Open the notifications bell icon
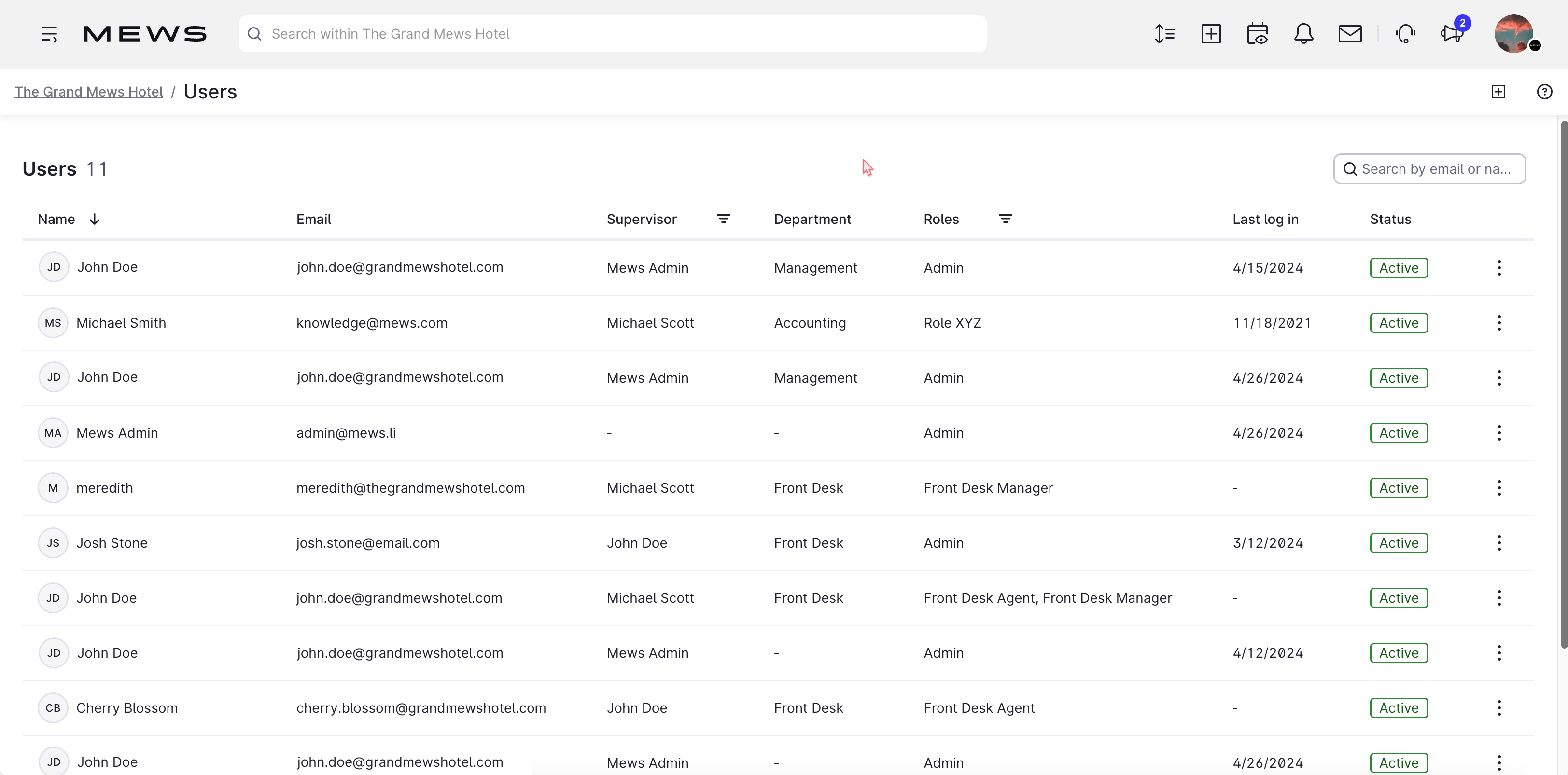1568x775 pixels. (1303, 33)
